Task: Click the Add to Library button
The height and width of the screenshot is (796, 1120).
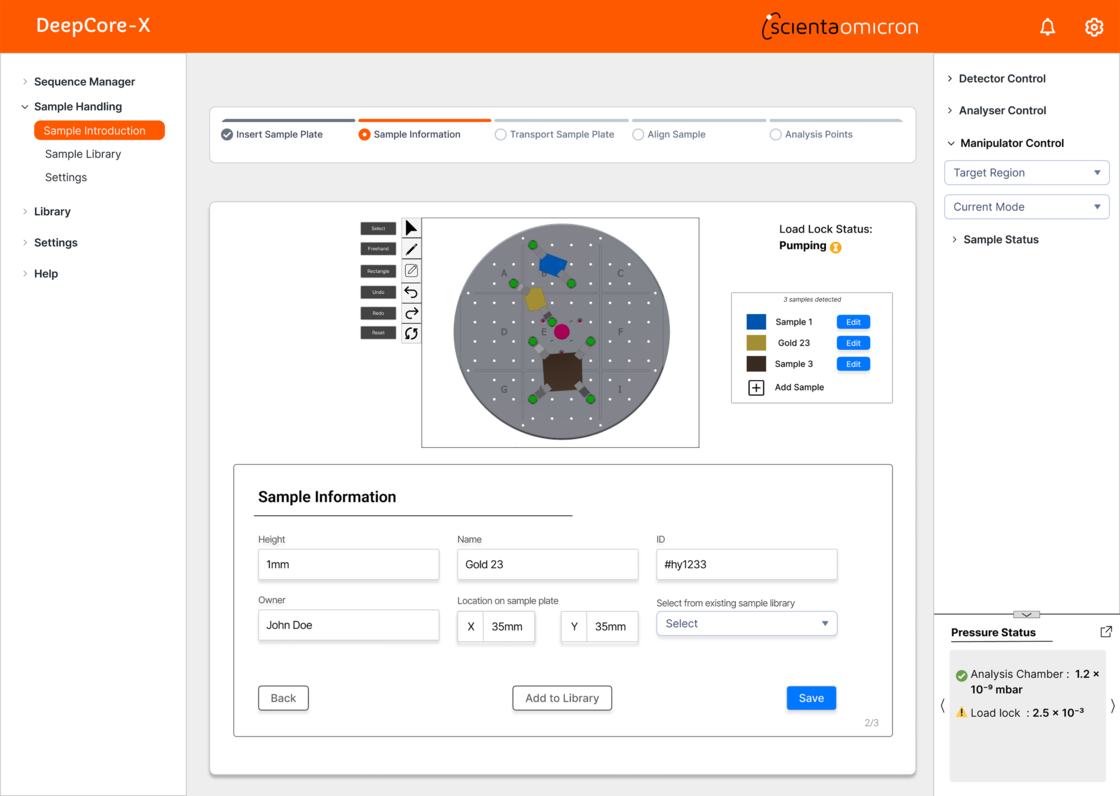Action: click(562, 698)
